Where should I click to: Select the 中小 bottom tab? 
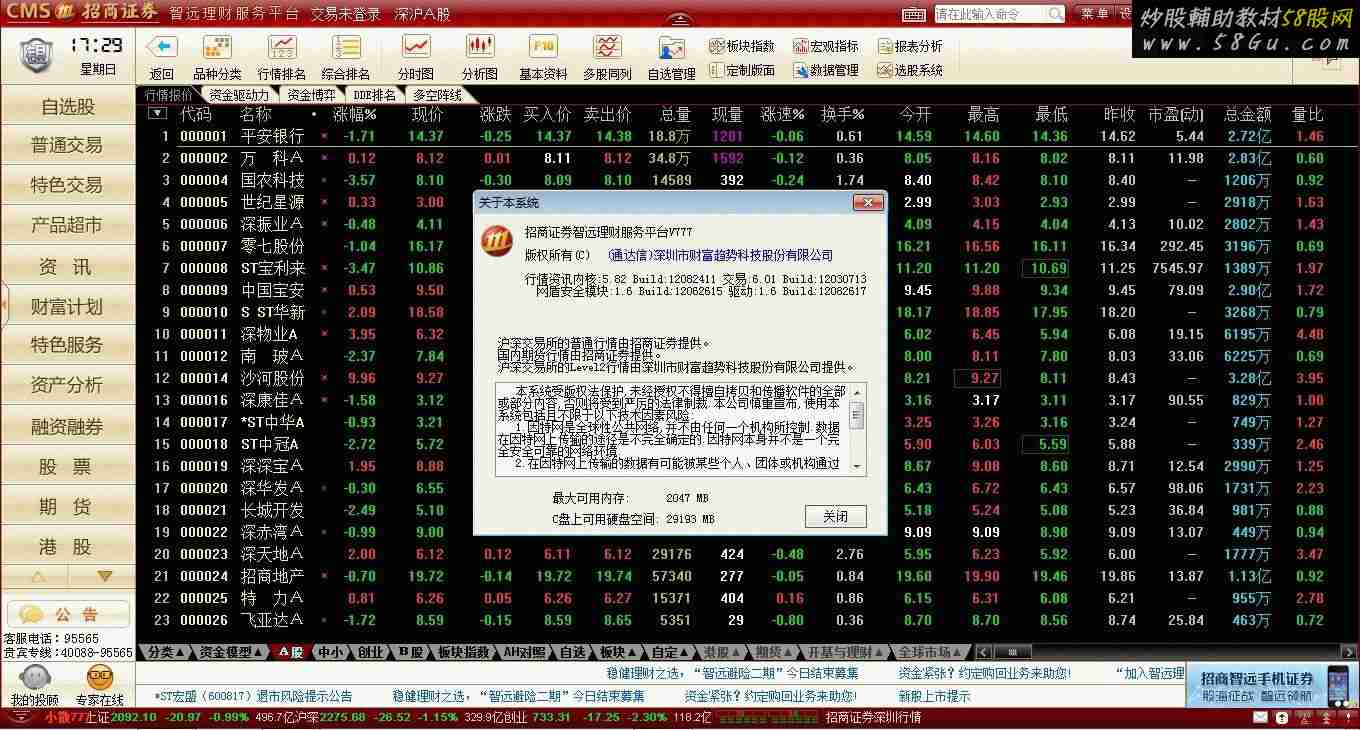click(330, 652)
